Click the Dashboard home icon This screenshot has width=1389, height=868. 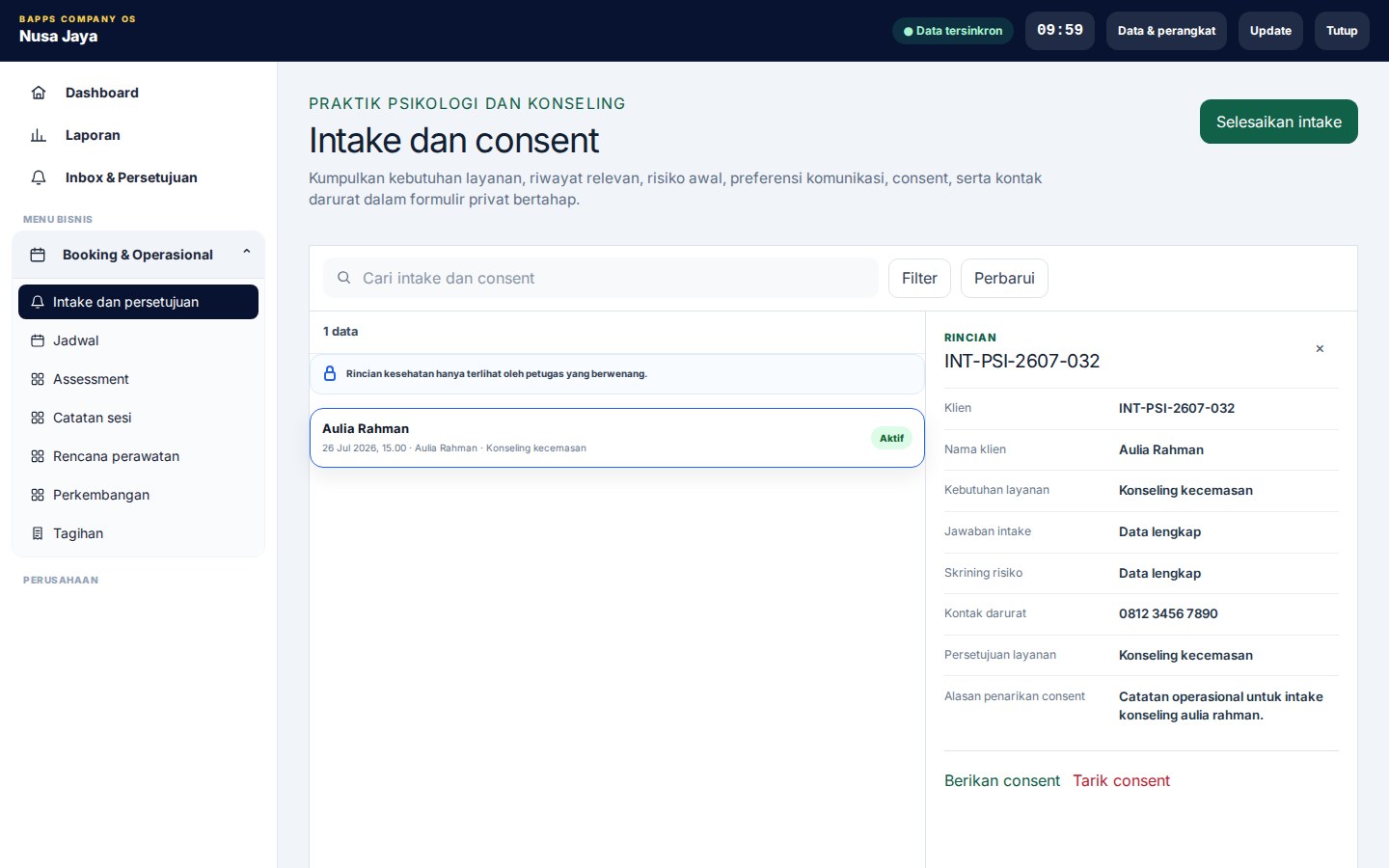[39, 93]
